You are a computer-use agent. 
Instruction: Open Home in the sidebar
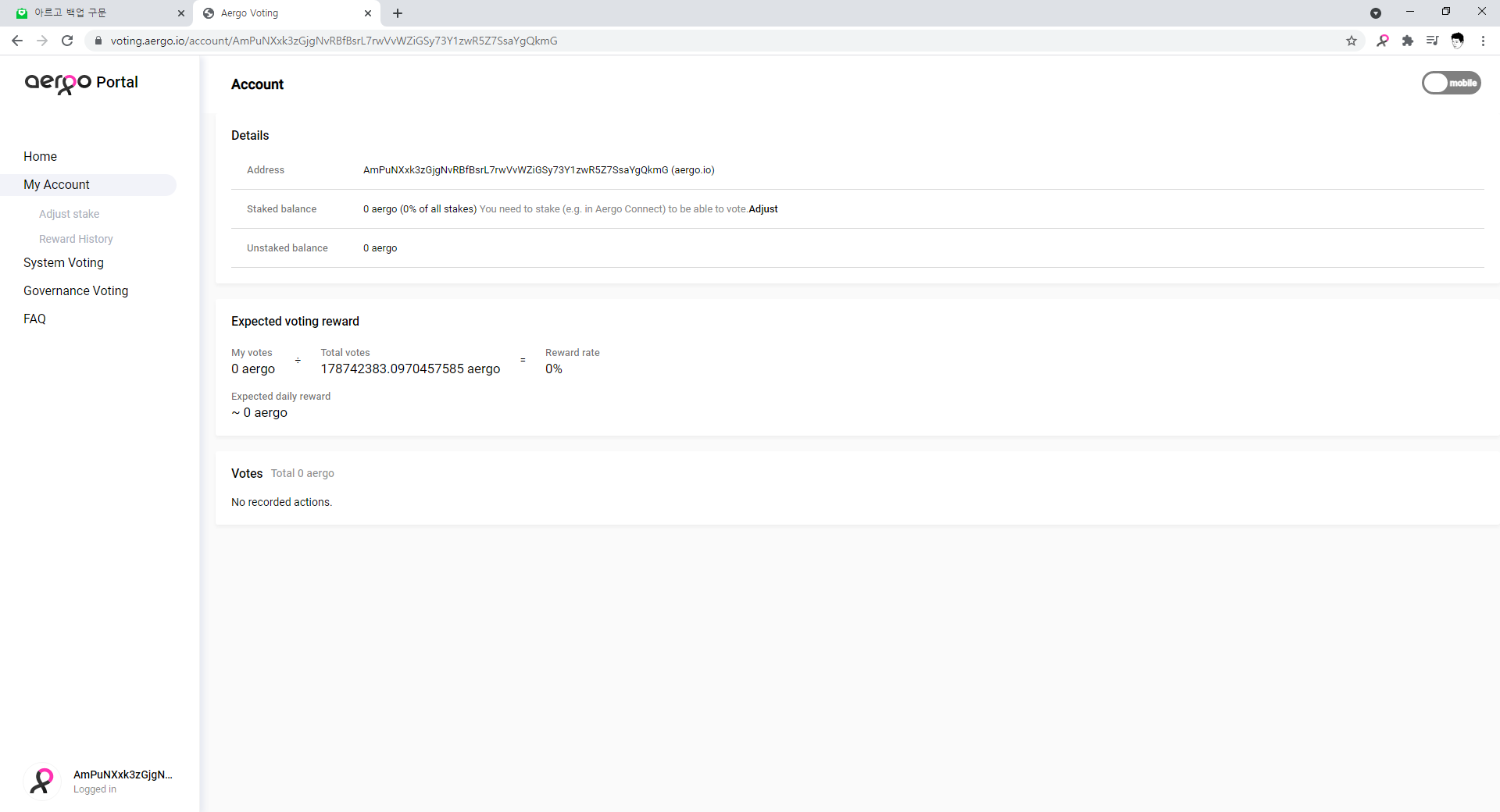pyautogui.click(x=40, y=156)
